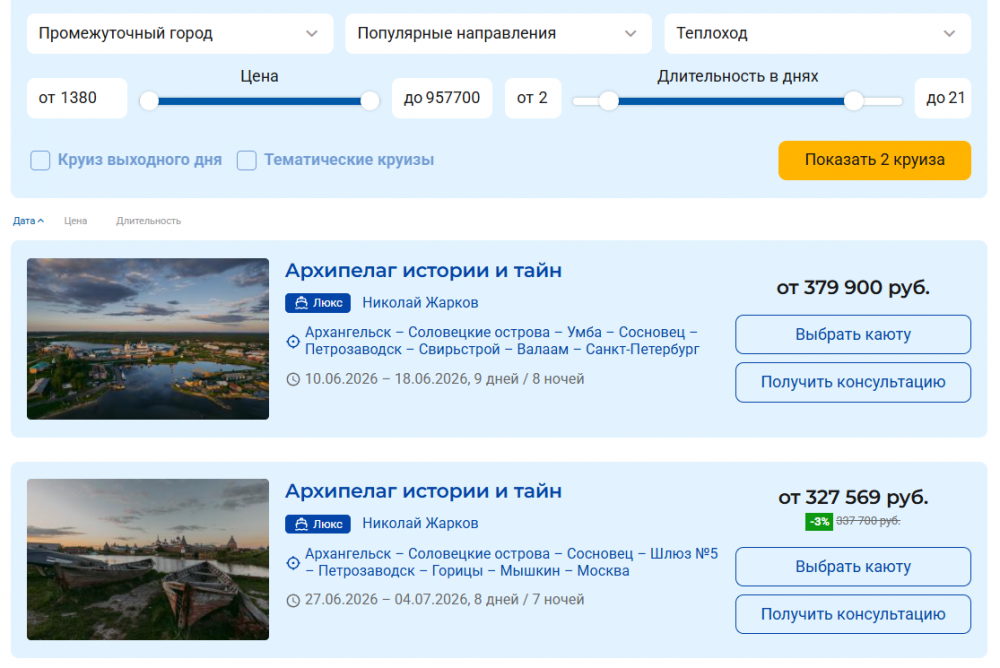Click the Люкс ship badge on first cruise

317,303
